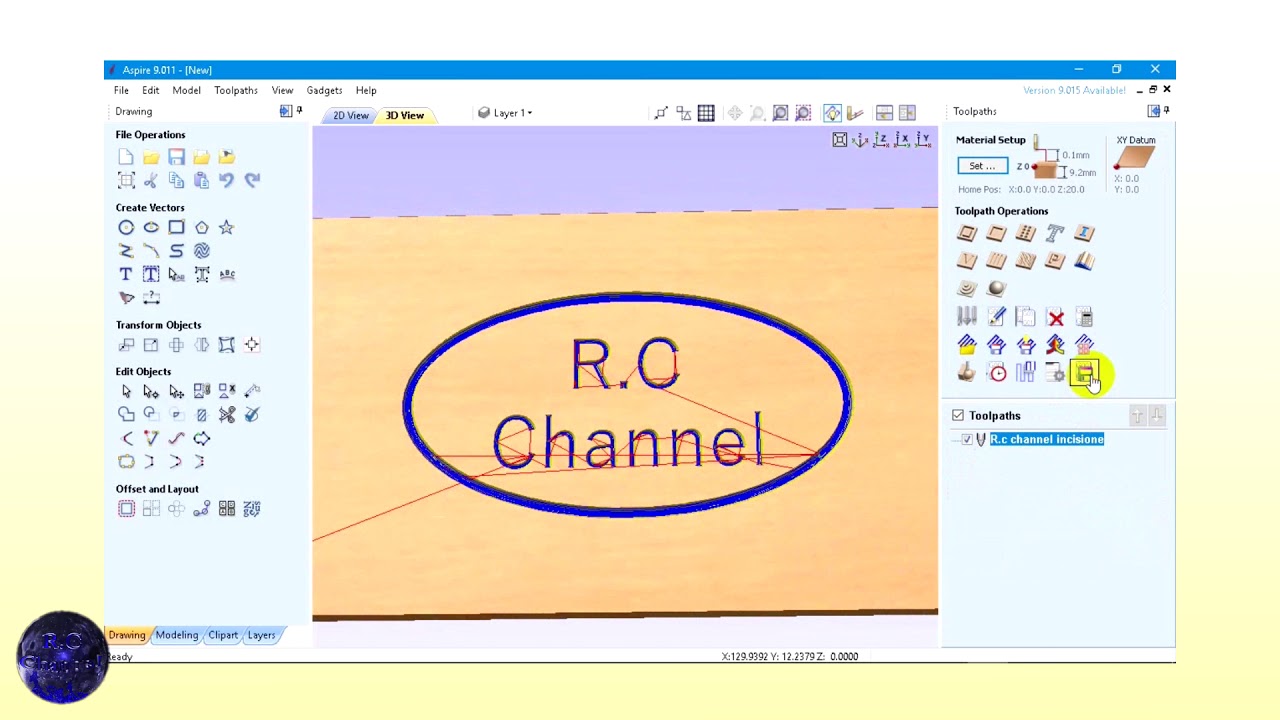Click the material Set... button
This screenshot has width=1280, height=720.
click(982, 166)
